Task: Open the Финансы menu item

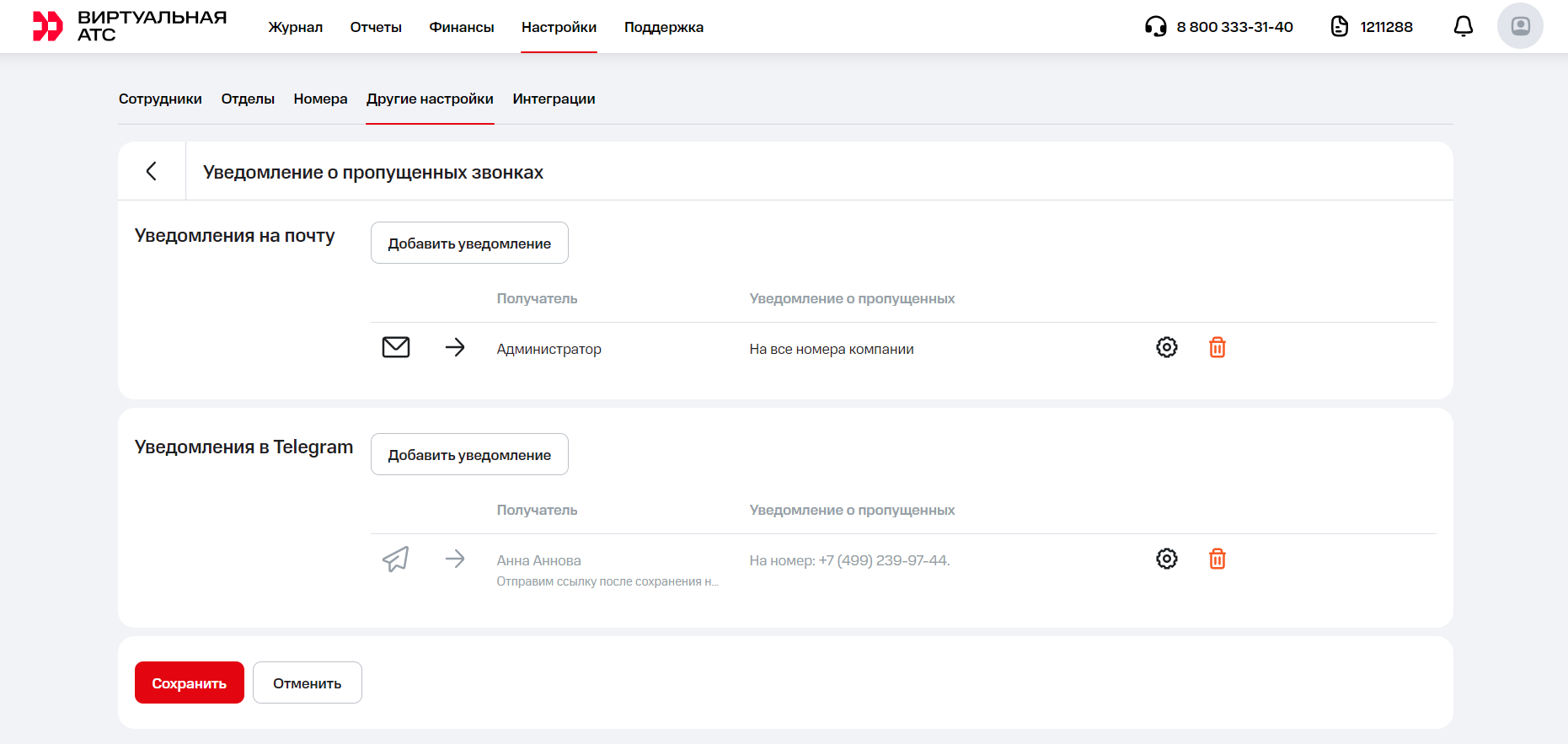Action: pos(462,27)
